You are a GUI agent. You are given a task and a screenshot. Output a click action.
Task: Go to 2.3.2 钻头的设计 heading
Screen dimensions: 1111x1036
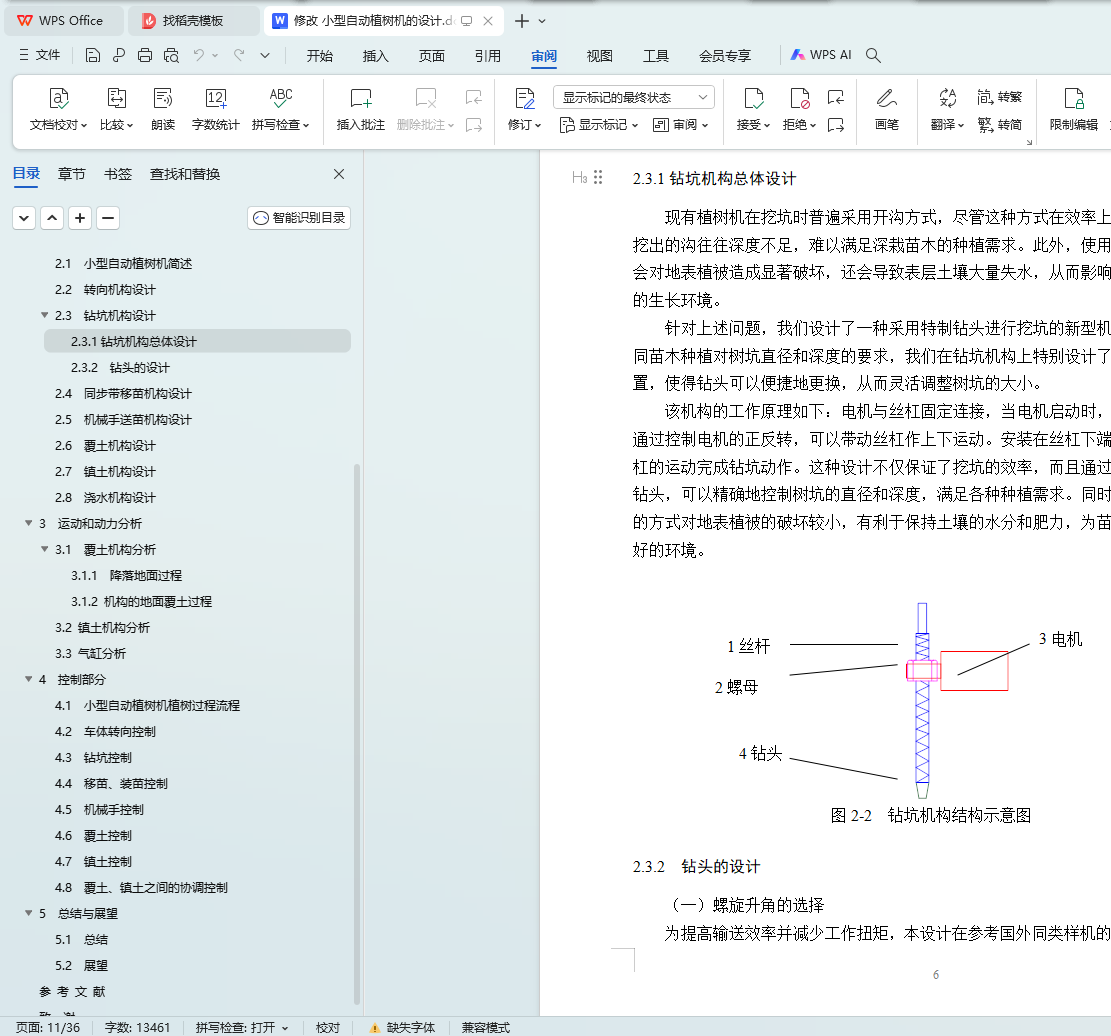tap(120, 368)
